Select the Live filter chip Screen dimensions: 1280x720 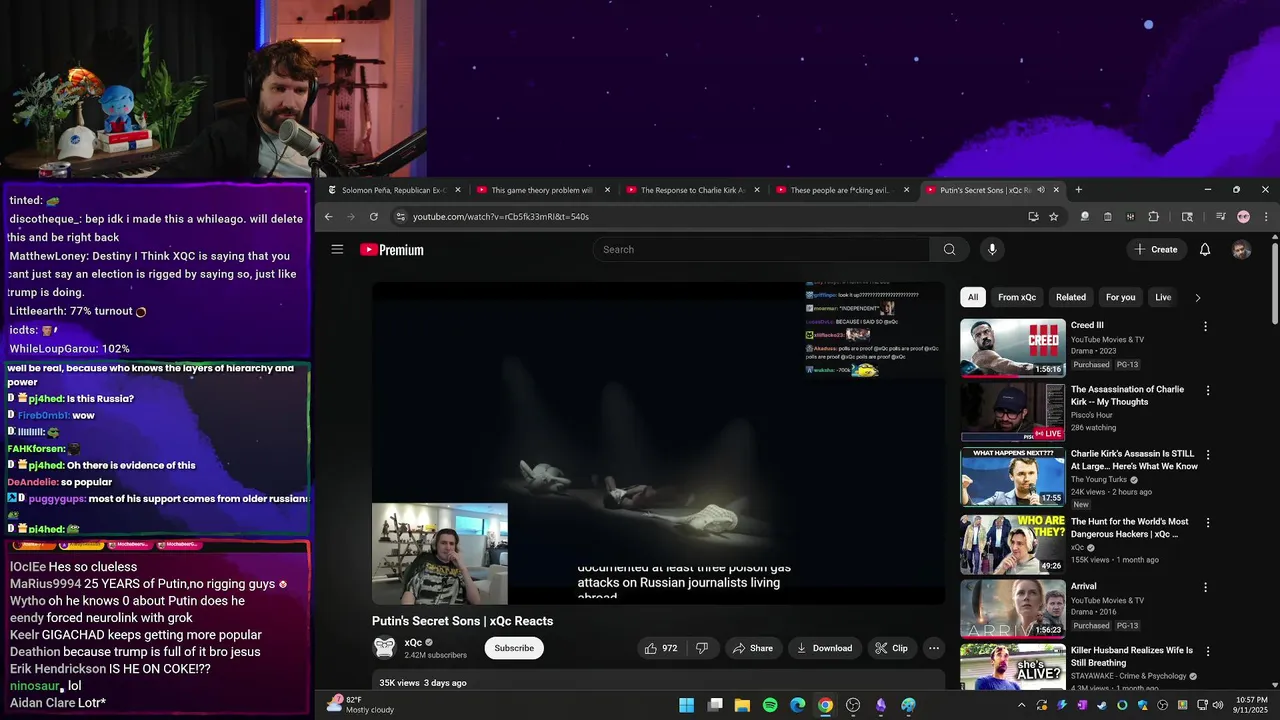coord(1163,297)
